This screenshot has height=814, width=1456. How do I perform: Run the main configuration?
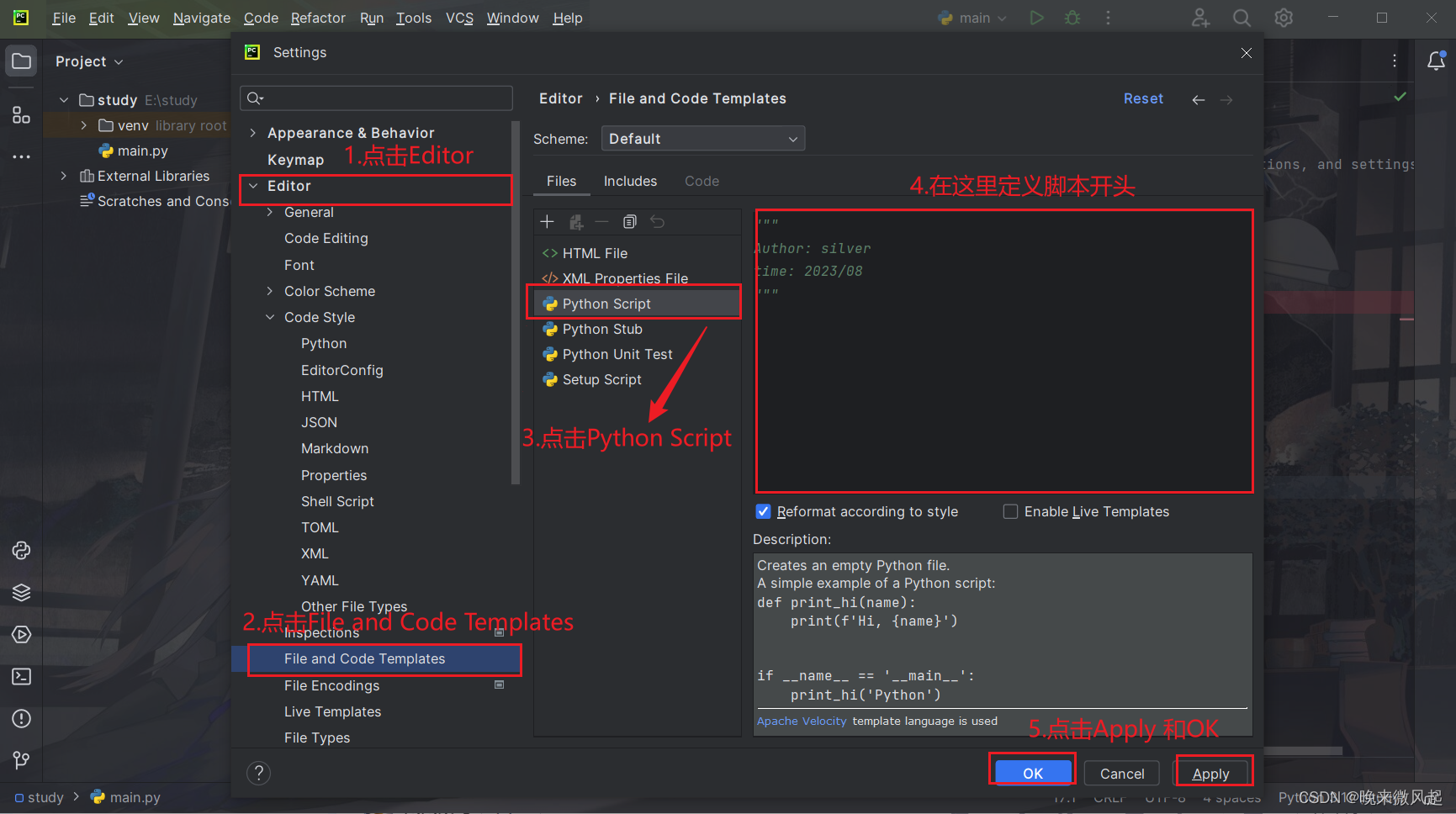(x=1036, y=18)
